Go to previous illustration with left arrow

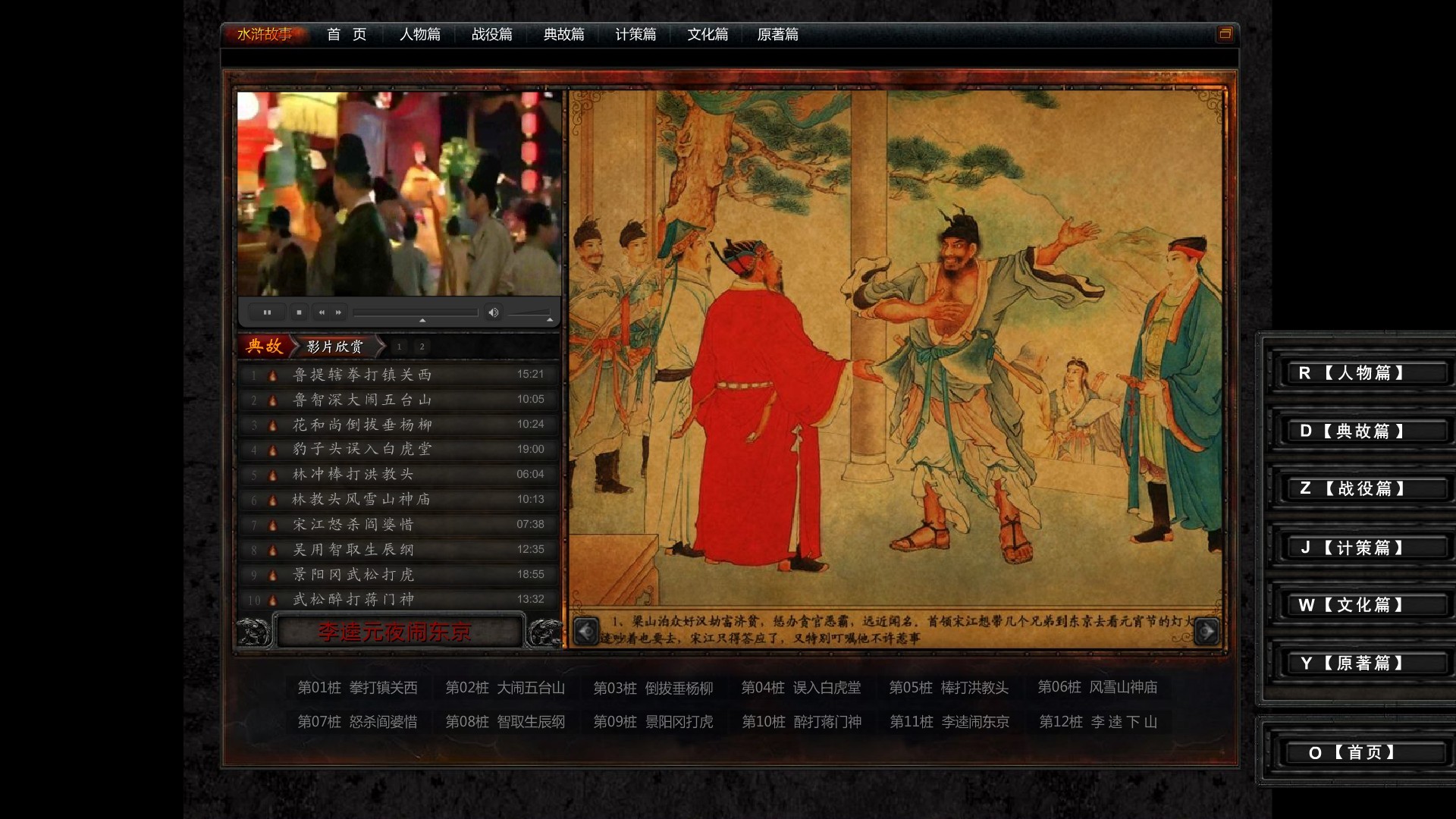586,631
